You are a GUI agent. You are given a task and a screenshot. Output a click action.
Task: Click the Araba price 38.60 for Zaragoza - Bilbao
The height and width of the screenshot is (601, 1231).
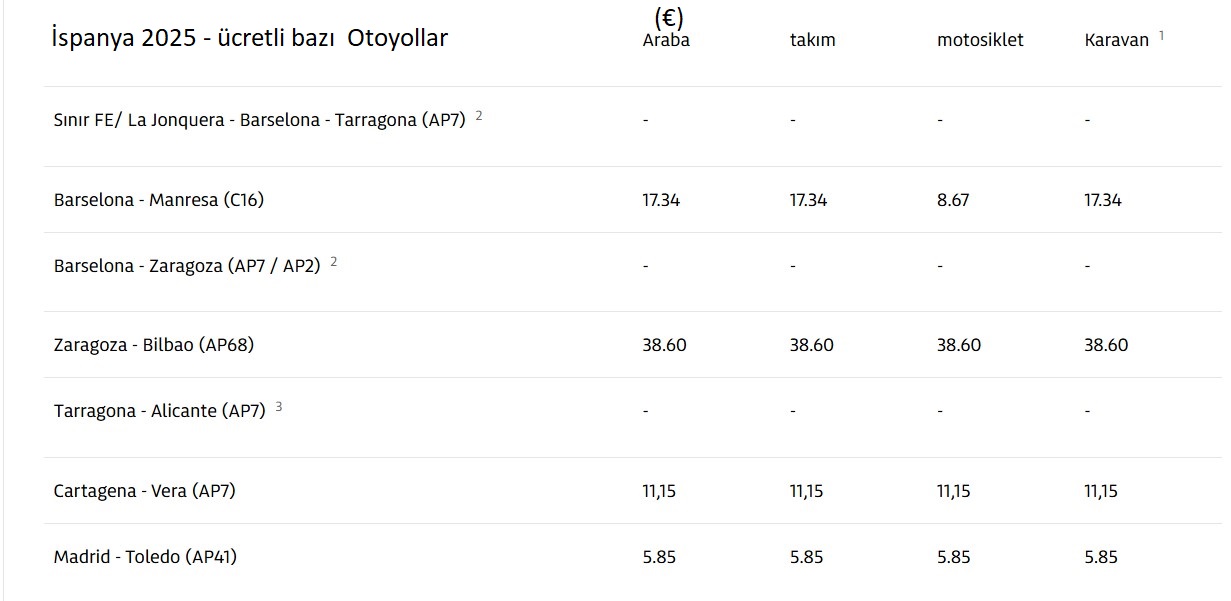tap(664, 345)
